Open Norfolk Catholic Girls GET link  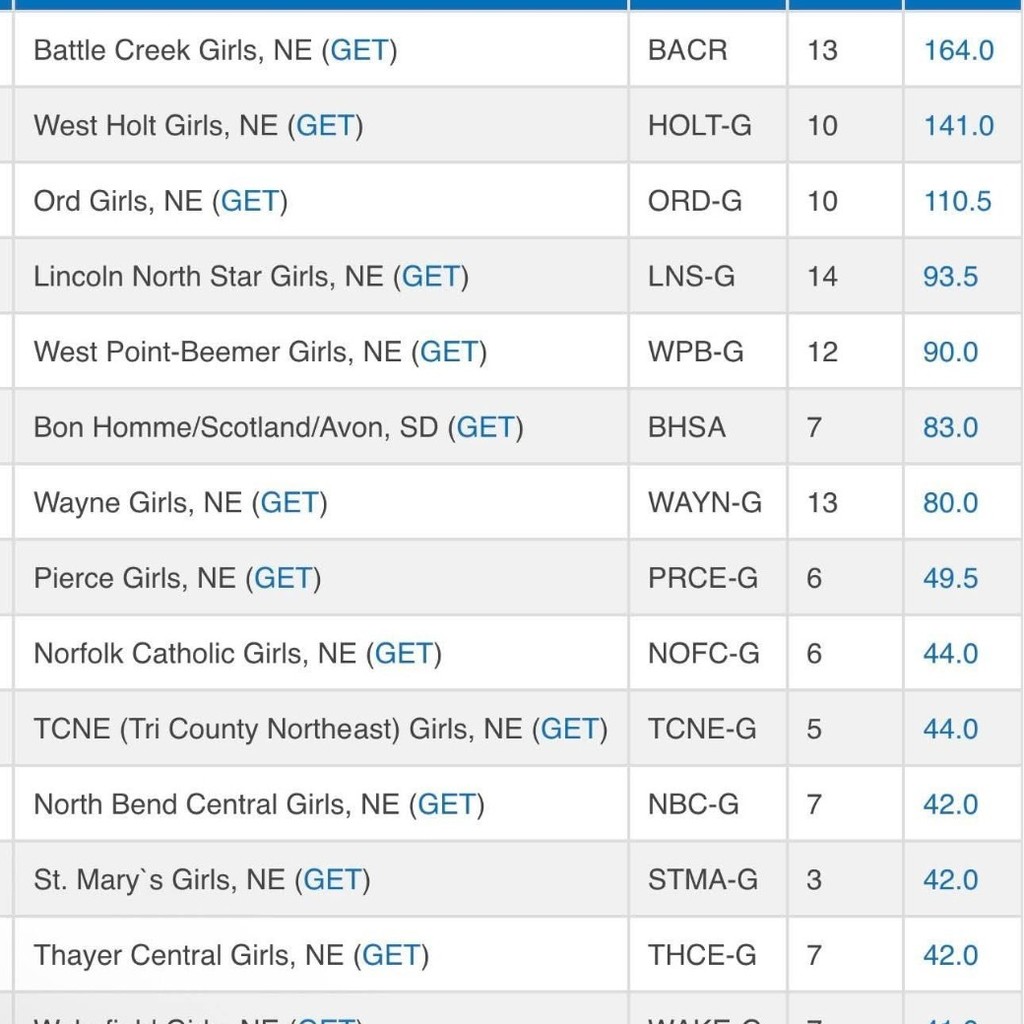[403, 654]
